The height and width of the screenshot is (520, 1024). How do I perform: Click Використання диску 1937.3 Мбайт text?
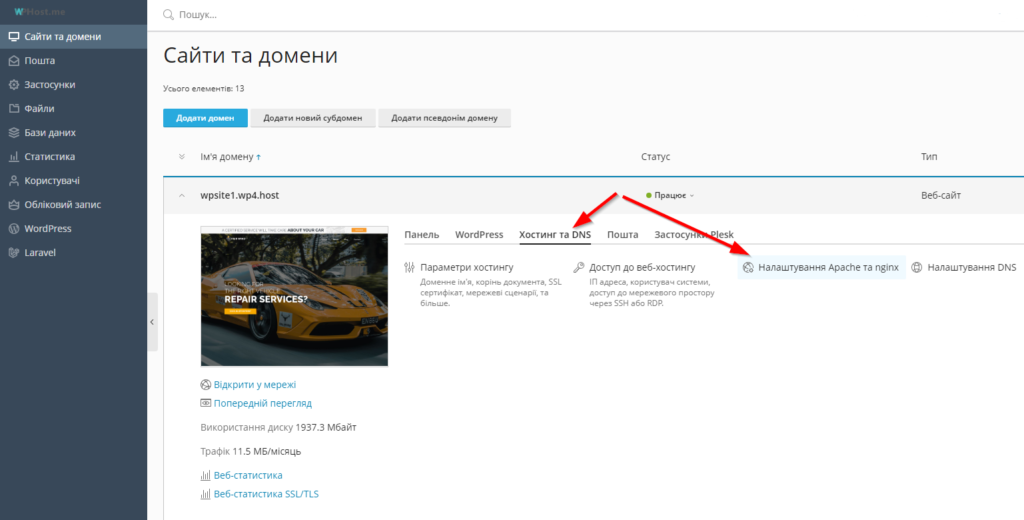(278, 427)
